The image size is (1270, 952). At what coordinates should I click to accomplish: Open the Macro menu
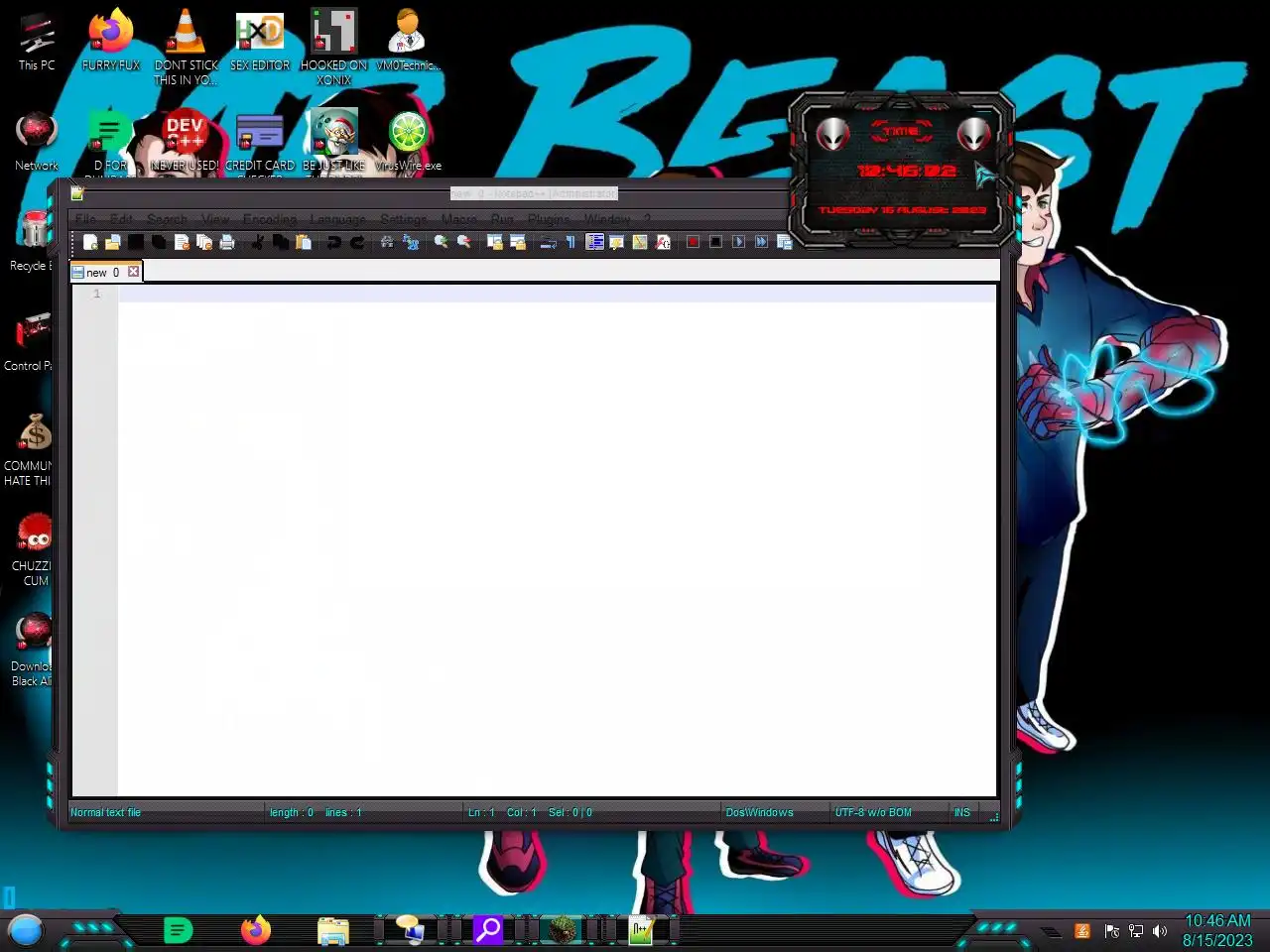(459, 219)
